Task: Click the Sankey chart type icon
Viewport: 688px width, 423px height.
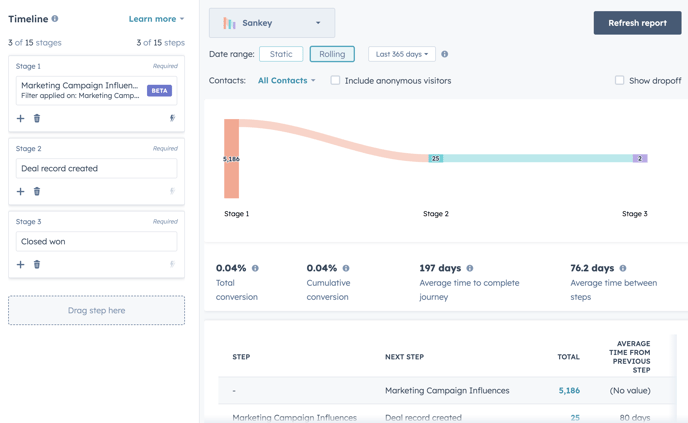Action: click(x=229, y=23)
